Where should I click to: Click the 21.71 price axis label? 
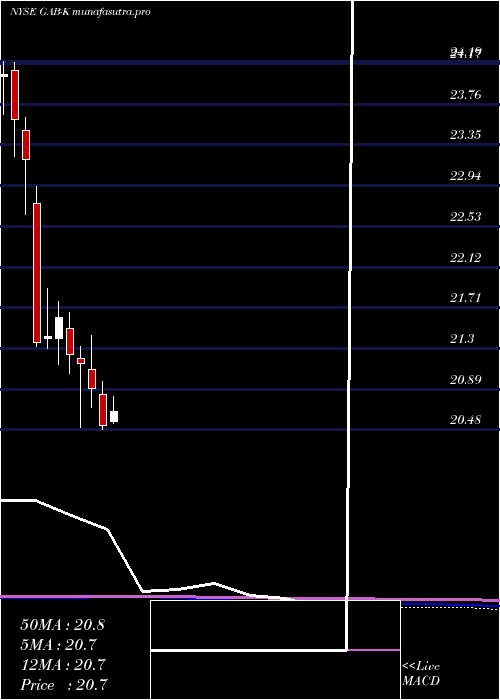466,298
